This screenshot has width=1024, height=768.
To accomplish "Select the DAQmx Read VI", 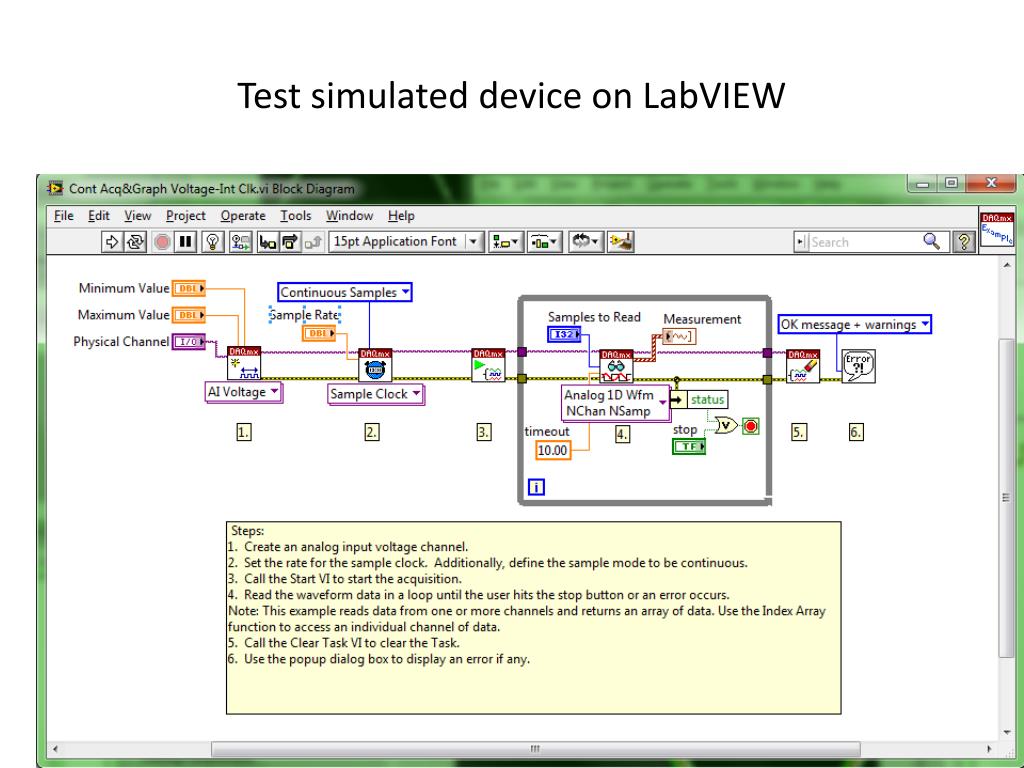I will (x=616, y=366).
